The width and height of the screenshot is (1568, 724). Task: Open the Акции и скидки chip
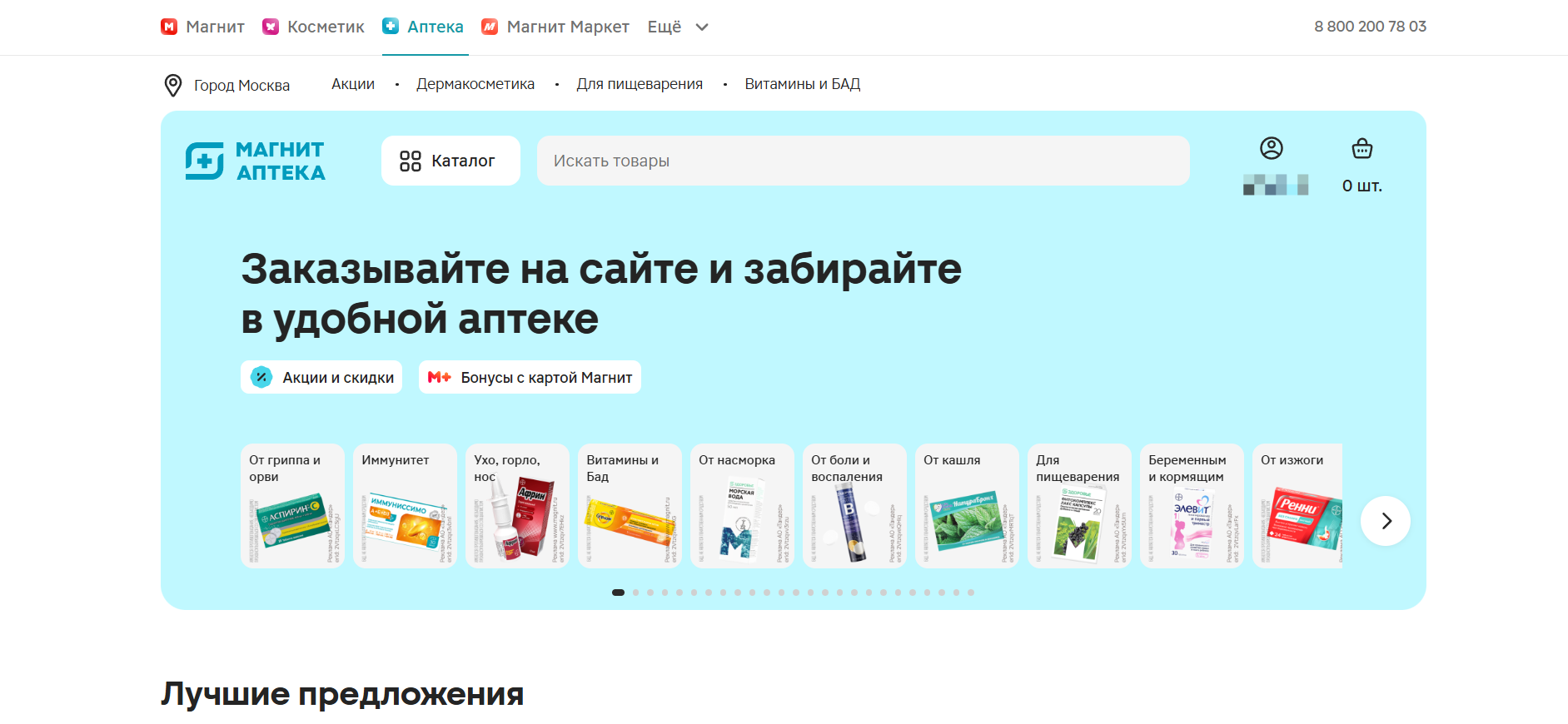coord(321,377)
